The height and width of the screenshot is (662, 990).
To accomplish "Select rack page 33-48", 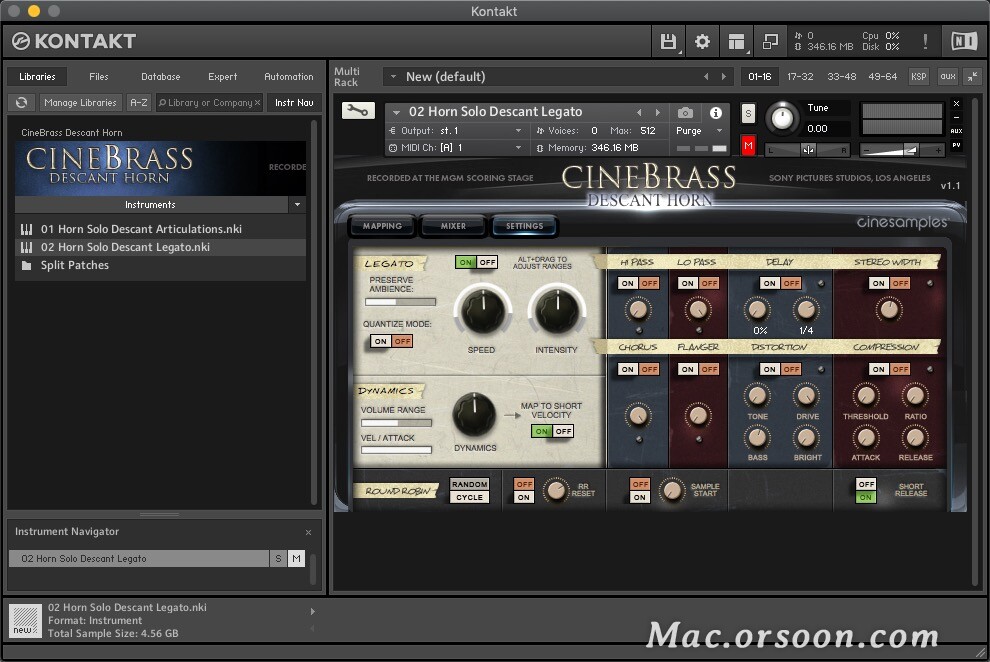I will point(842,76).
